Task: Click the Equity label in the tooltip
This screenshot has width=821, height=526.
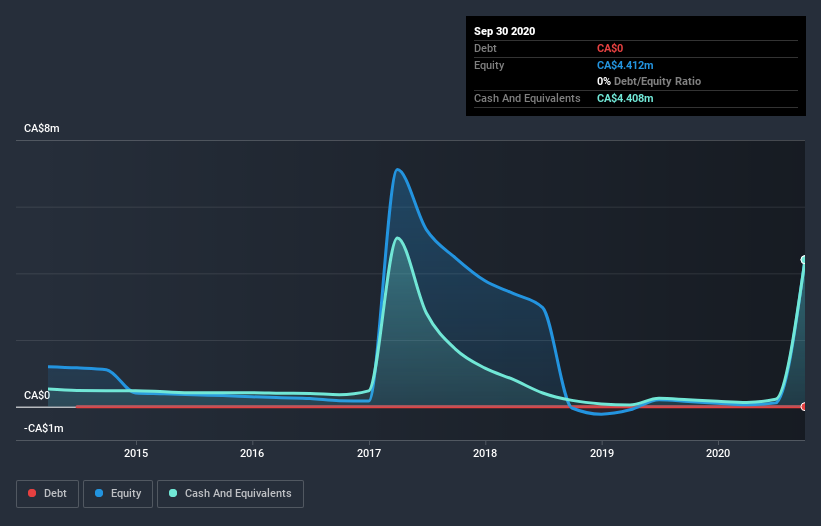Action: pos(489,65)
